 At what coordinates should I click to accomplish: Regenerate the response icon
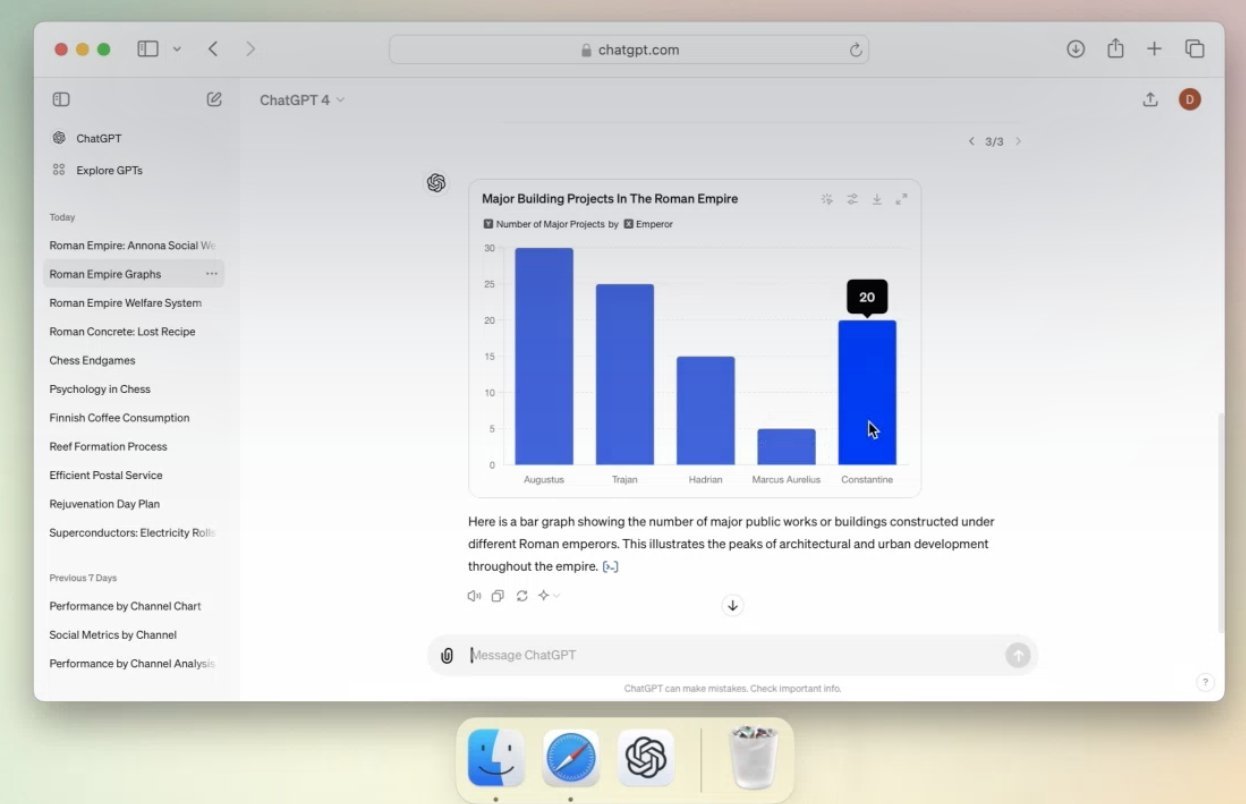[x=522, y=596]
